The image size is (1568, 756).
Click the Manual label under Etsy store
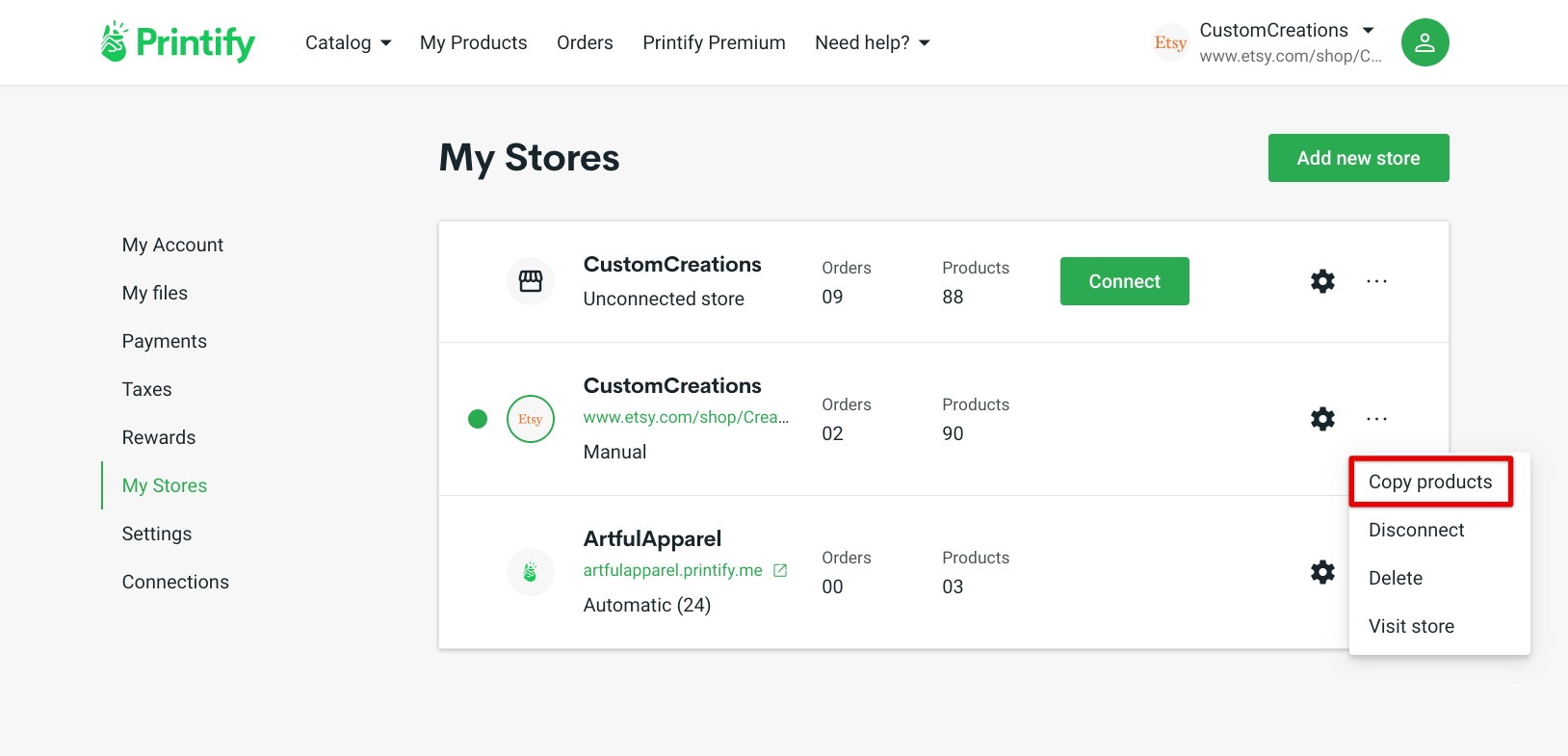[x=614, y=452]
